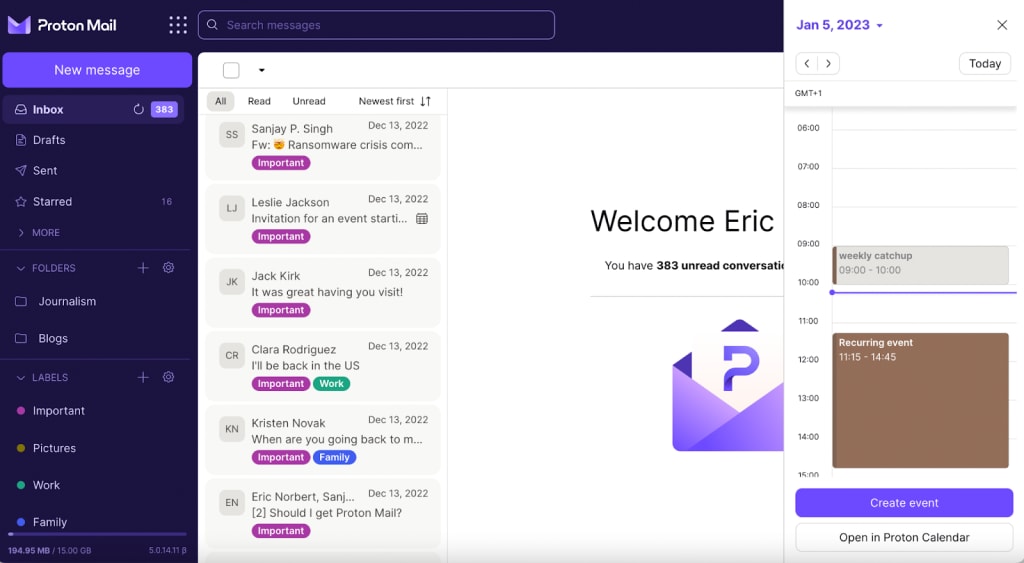
Task: Click the SS sender avatar
Action: (x=232, y=135)
